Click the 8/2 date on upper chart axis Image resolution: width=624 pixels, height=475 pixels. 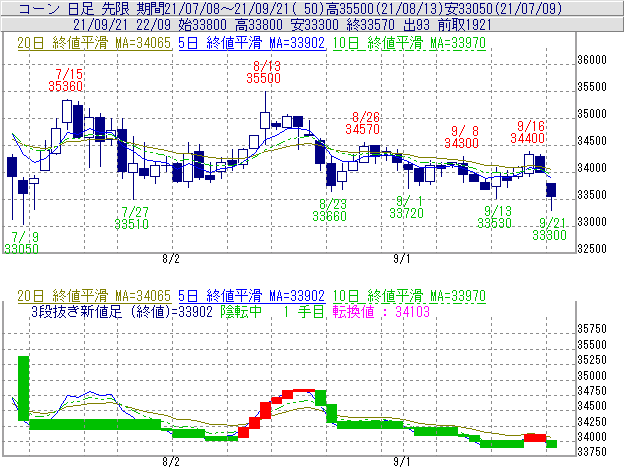click(x=171, y=259)
